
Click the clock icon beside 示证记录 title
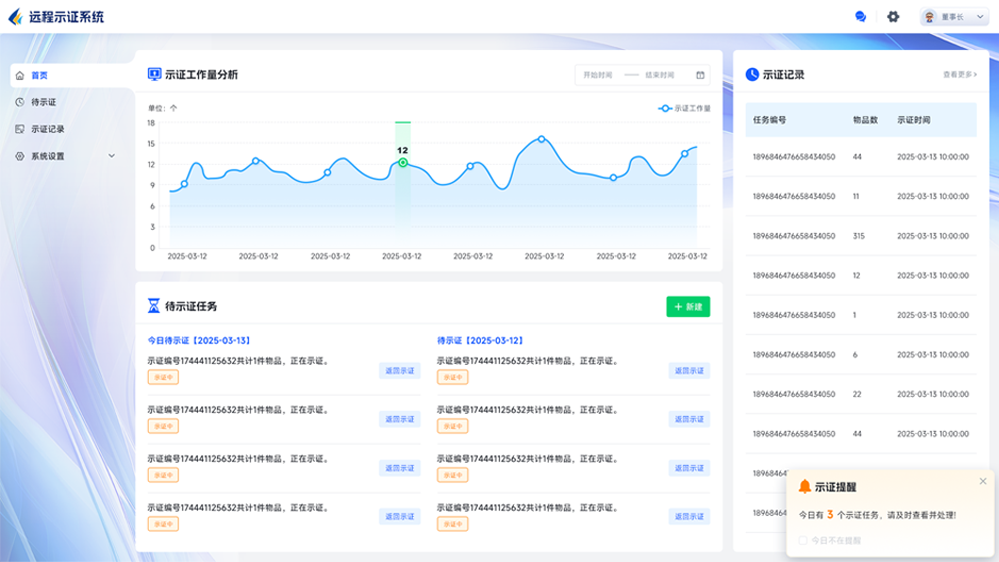tap(752, 75)
